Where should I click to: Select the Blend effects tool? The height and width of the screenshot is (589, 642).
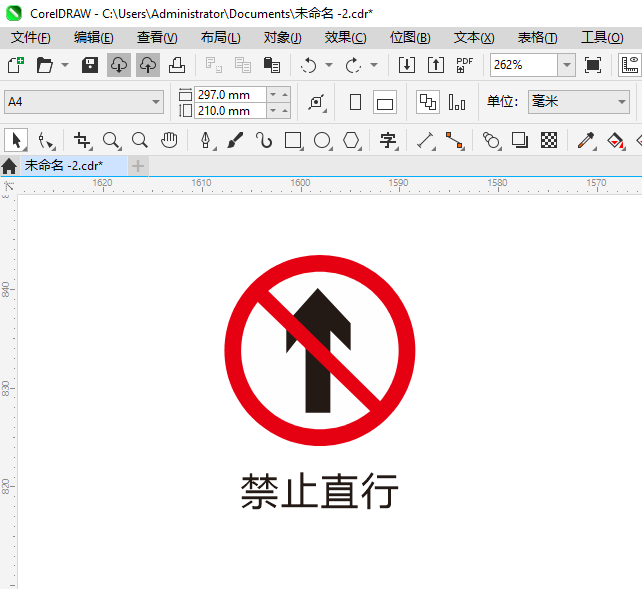pyautogui.click(x=491, y=140)
